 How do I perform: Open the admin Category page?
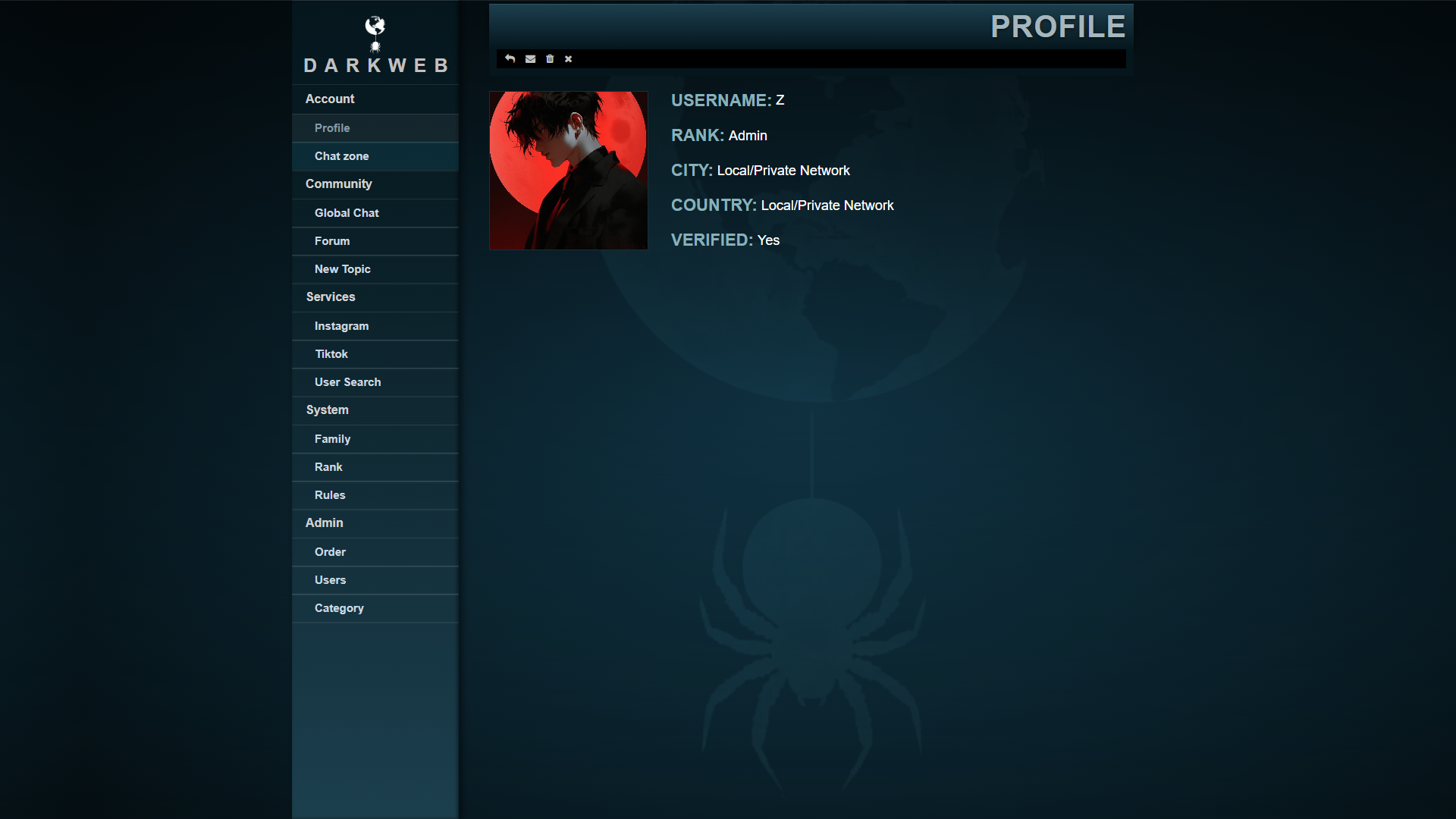point(375,608)
